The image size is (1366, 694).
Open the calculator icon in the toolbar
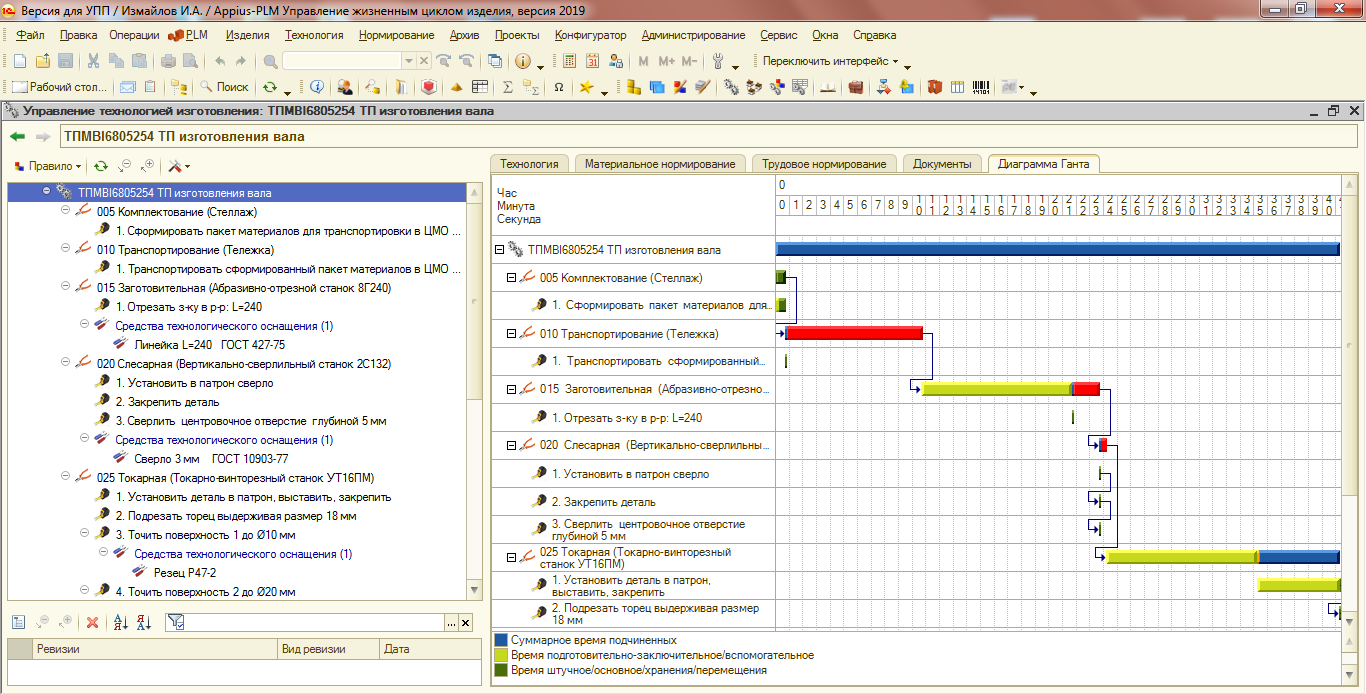(569, 61)
